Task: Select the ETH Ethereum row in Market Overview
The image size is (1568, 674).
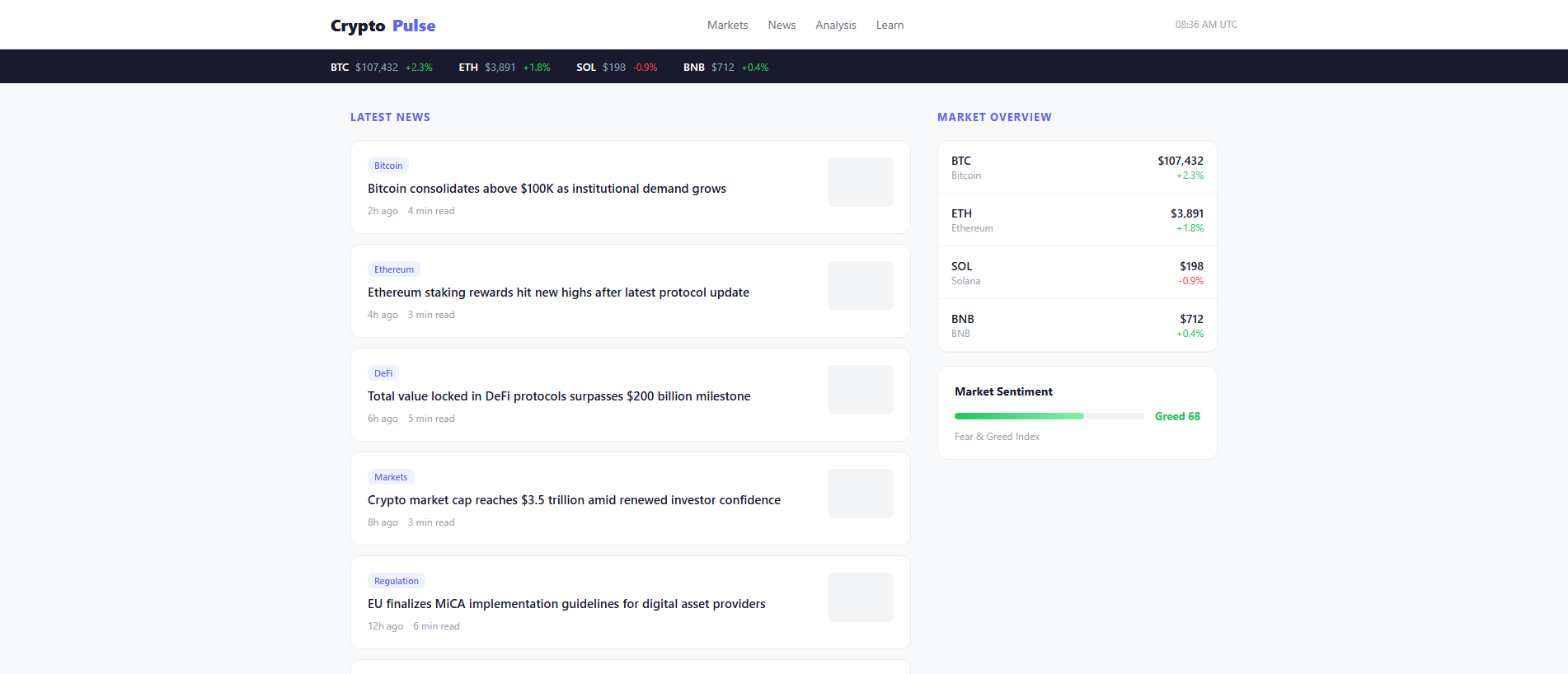Action: click(1077, 220)
